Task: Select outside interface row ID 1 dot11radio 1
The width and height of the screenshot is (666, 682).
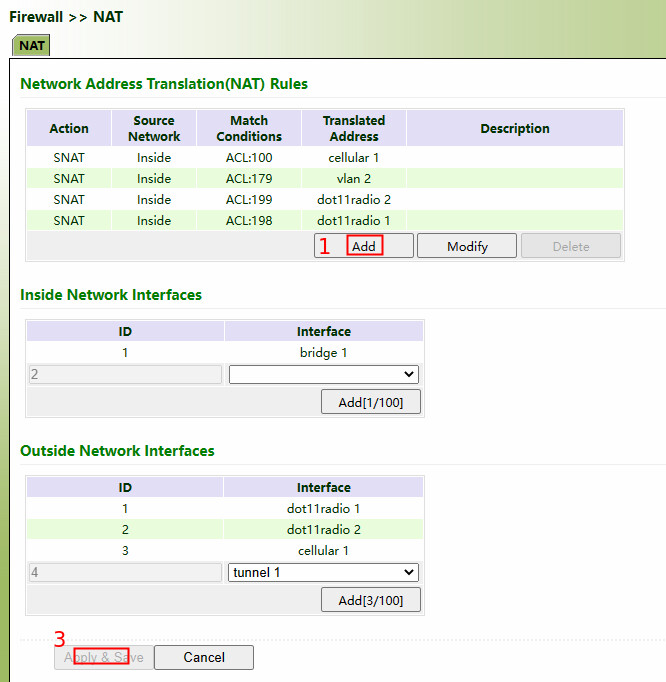Action: pyautogui.click(x=323, y=509)
